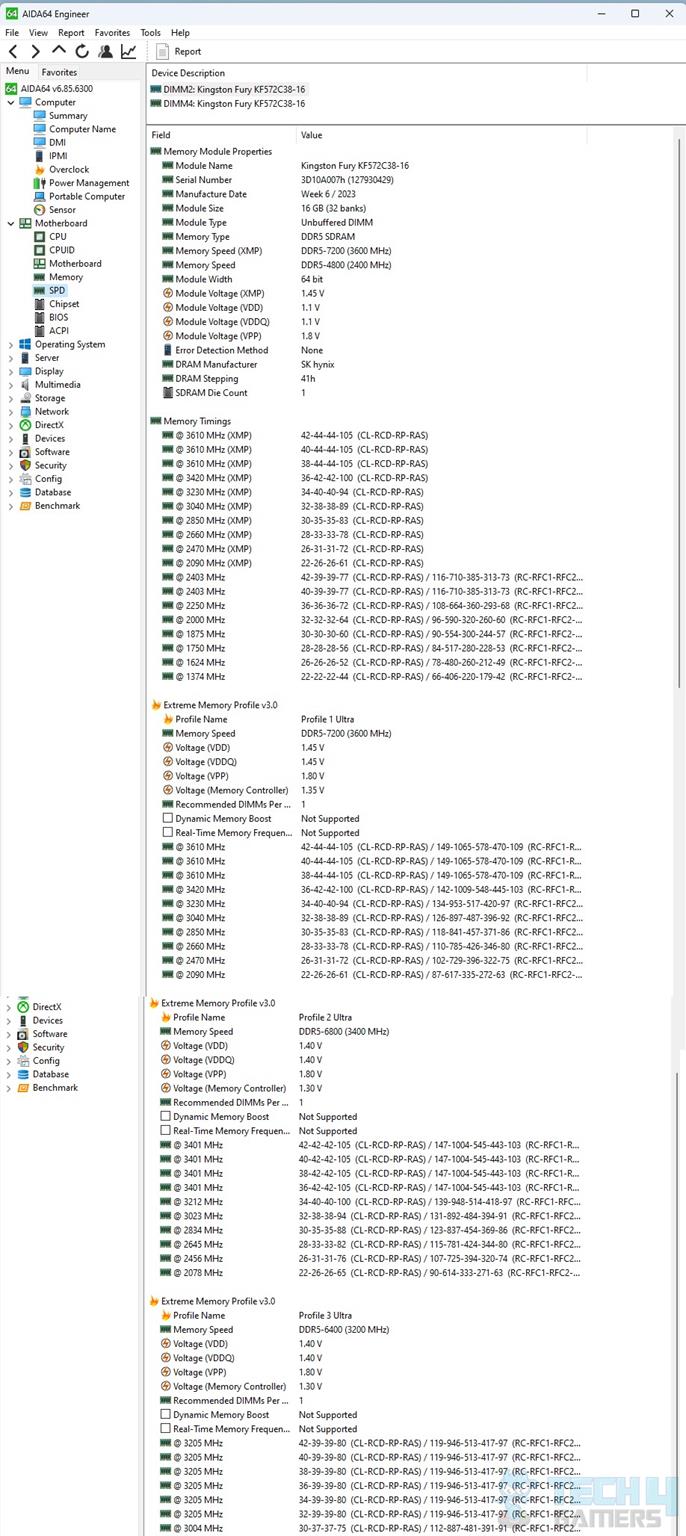Open the View menu

tap(38, 33)
